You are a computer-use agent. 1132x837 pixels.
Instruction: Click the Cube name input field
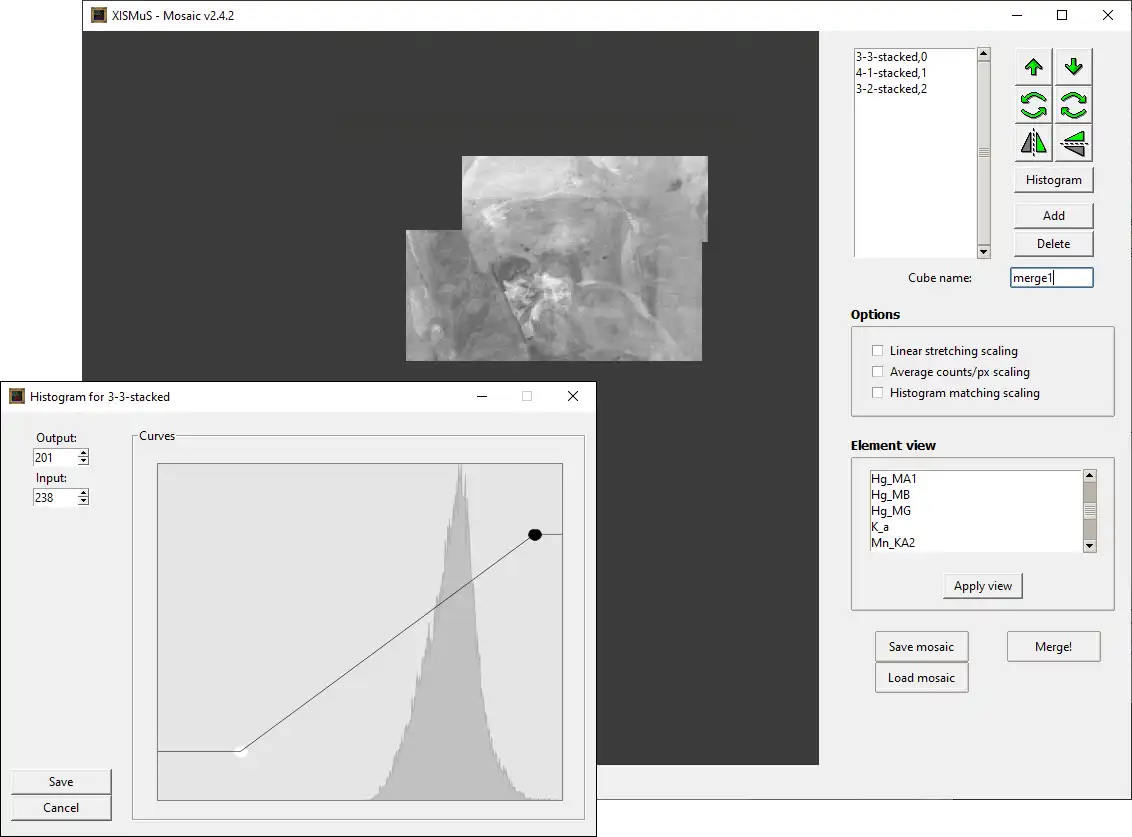coord(1051,277)
